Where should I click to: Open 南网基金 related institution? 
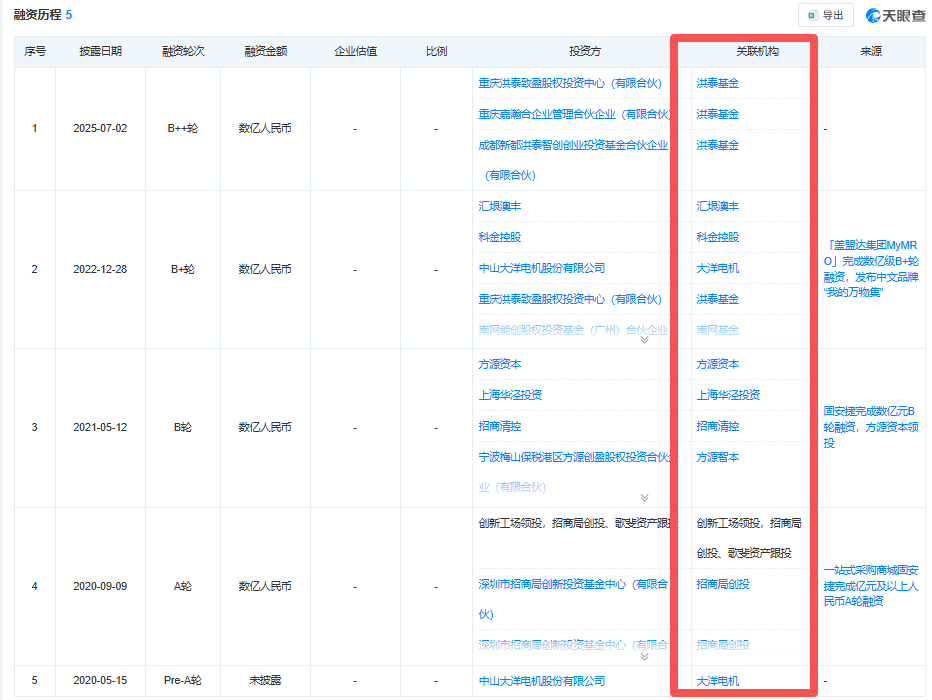pos(717,330)
